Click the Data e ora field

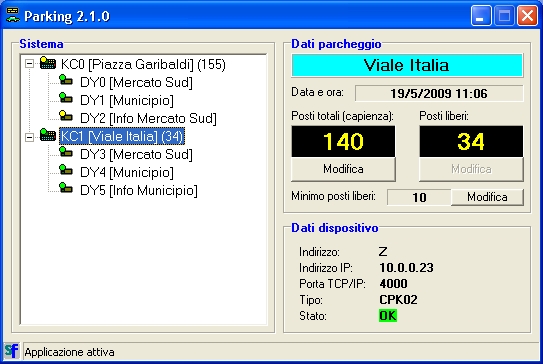439,94
